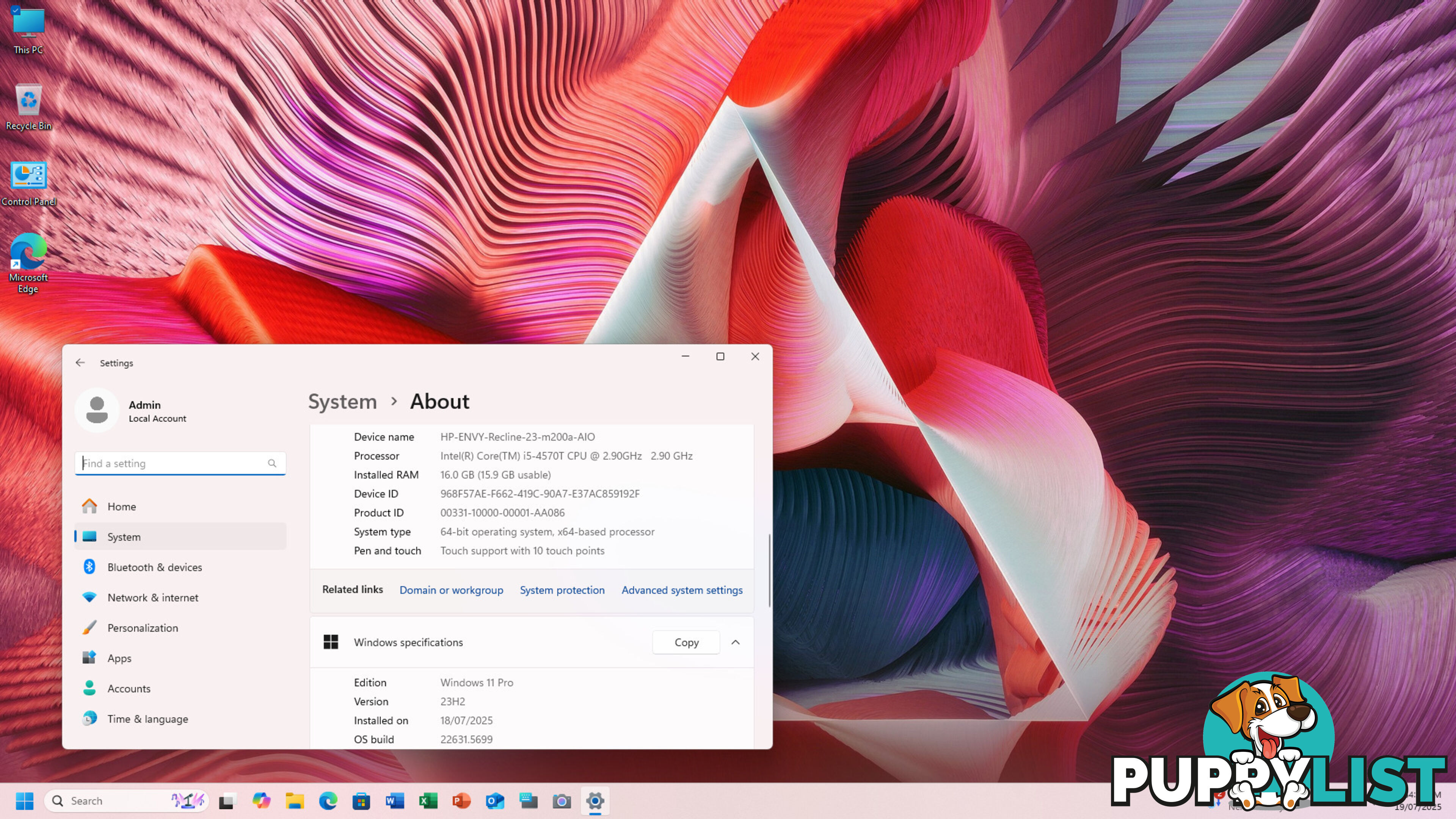Select This PC desktop icon

click(x=28, y=31)
